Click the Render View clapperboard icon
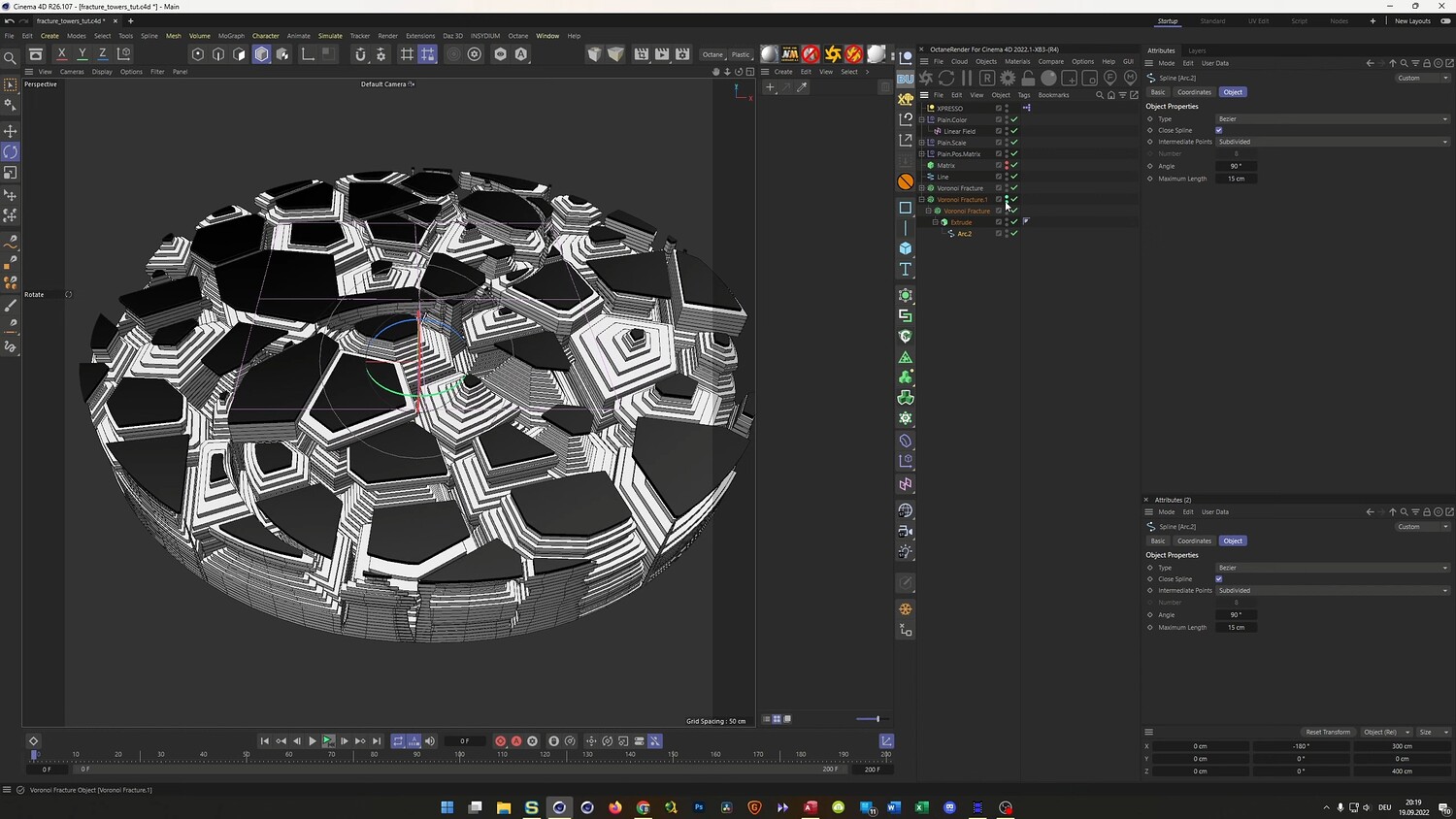 [641, 54]
